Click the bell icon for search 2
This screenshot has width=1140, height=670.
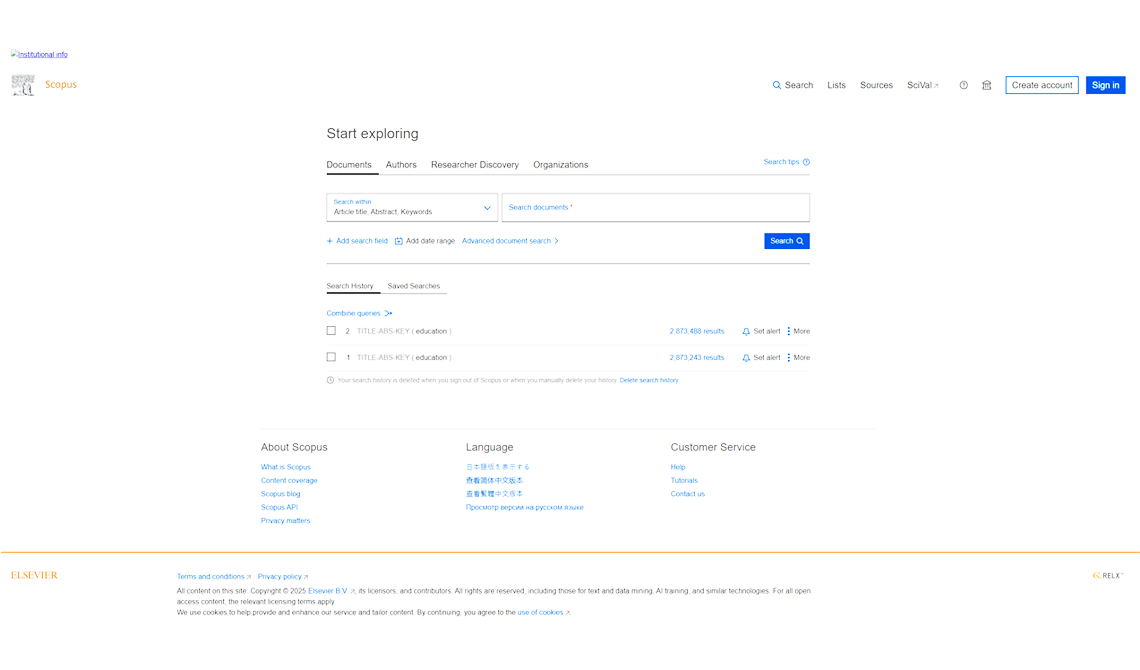click(746, 331)
